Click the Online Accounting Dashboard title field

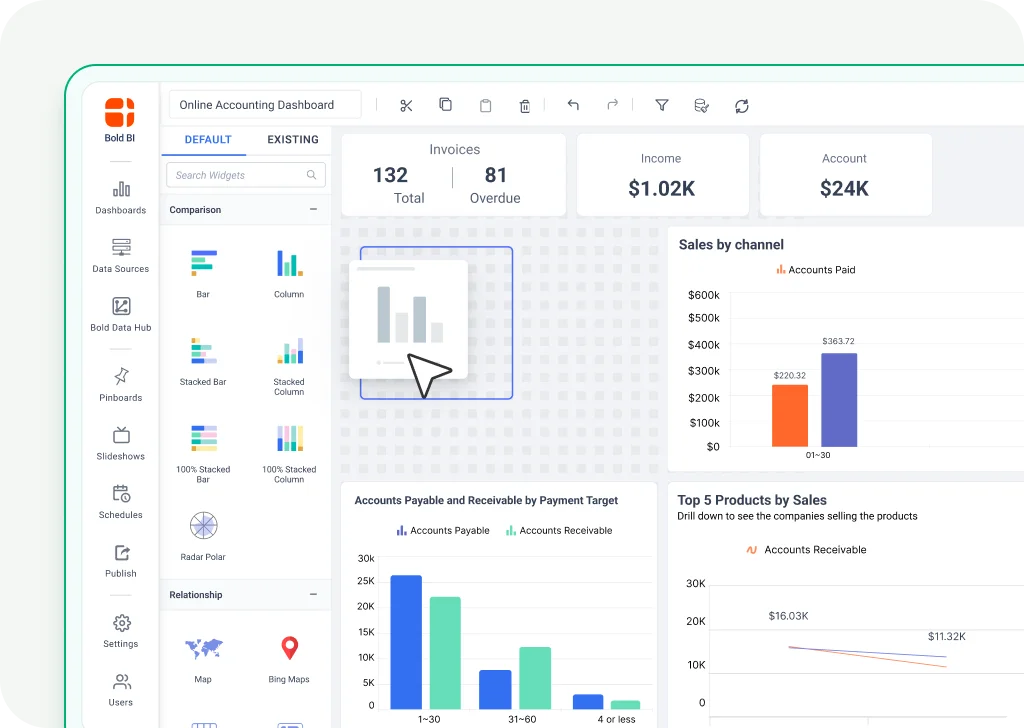(x=264, y=104)
